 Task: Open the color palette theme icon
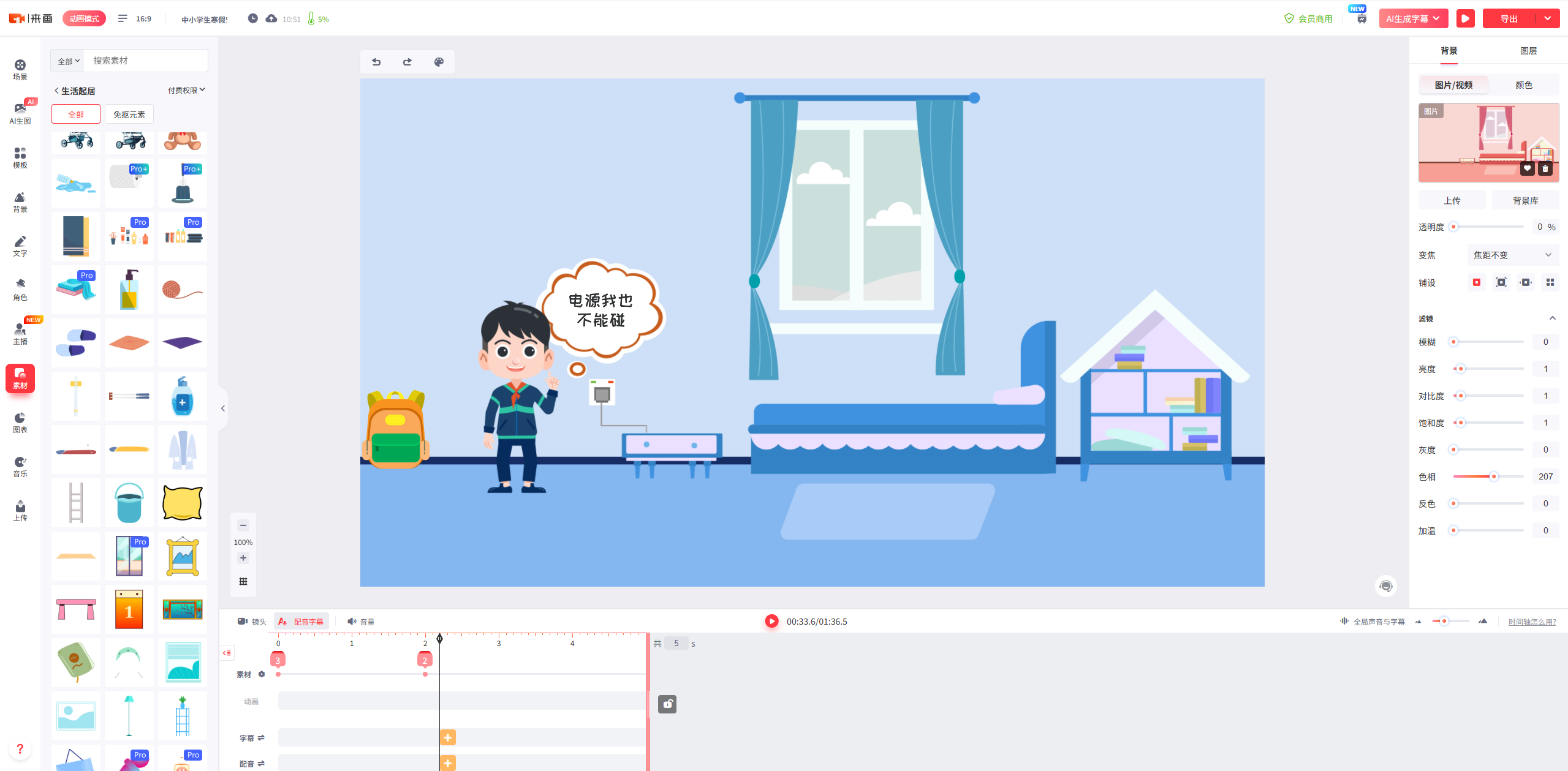point(439,62)
